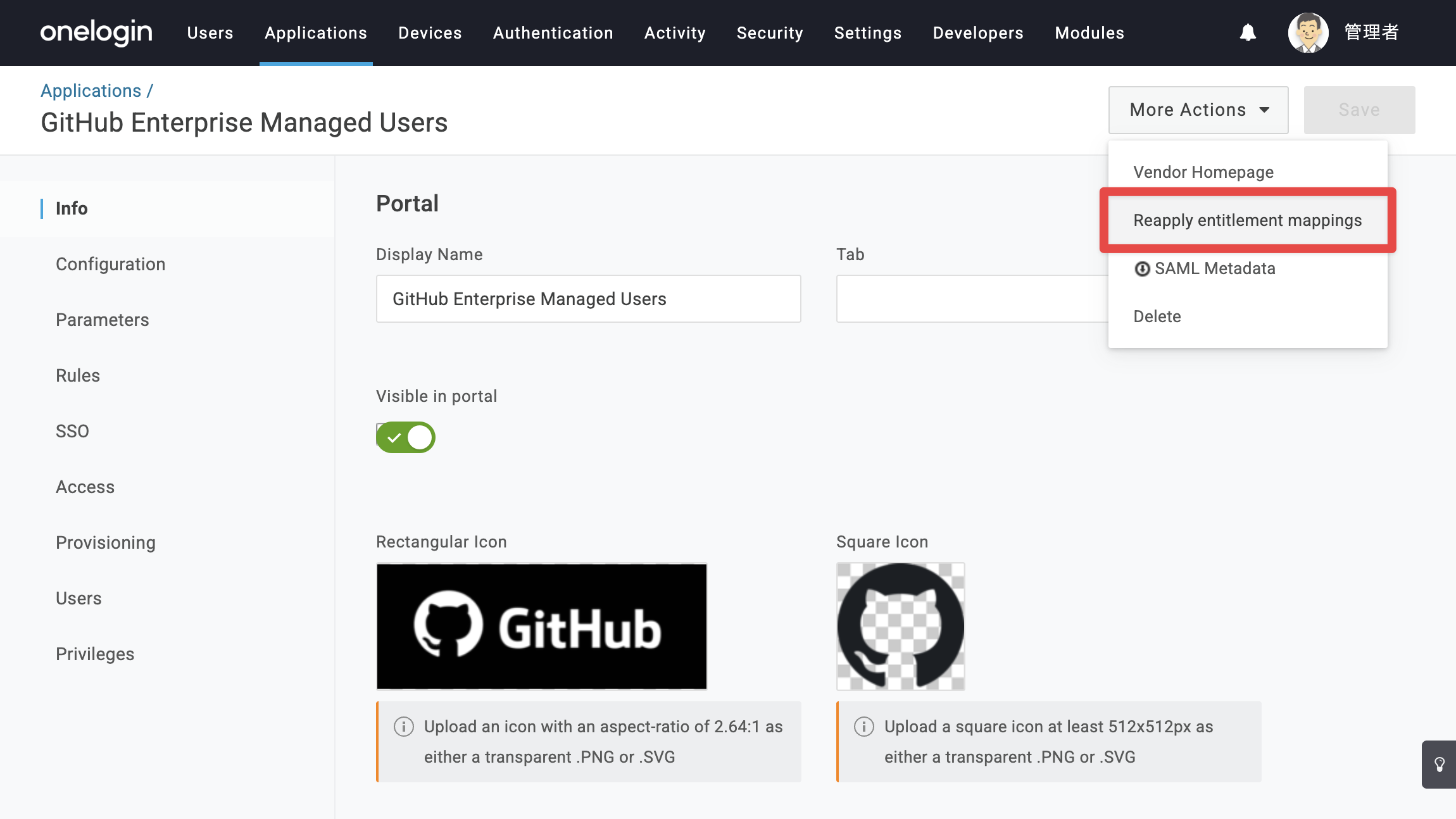Viewport: 1456px width, 819px height.
Task: Click the GitHub Enterprise Managed Users page title
Action: (x=244, y=123)
